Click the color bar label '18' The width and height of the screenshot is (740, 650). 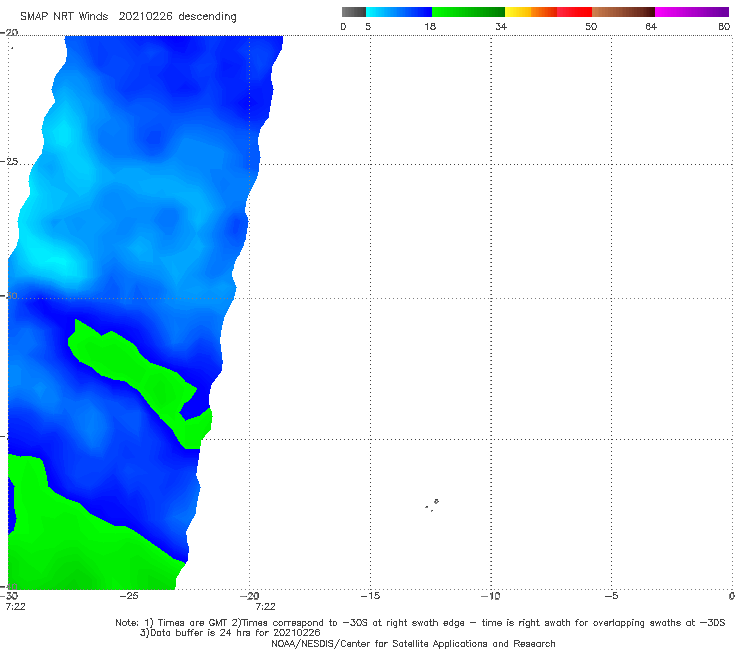pyautogui.click(x=430, y=26)
